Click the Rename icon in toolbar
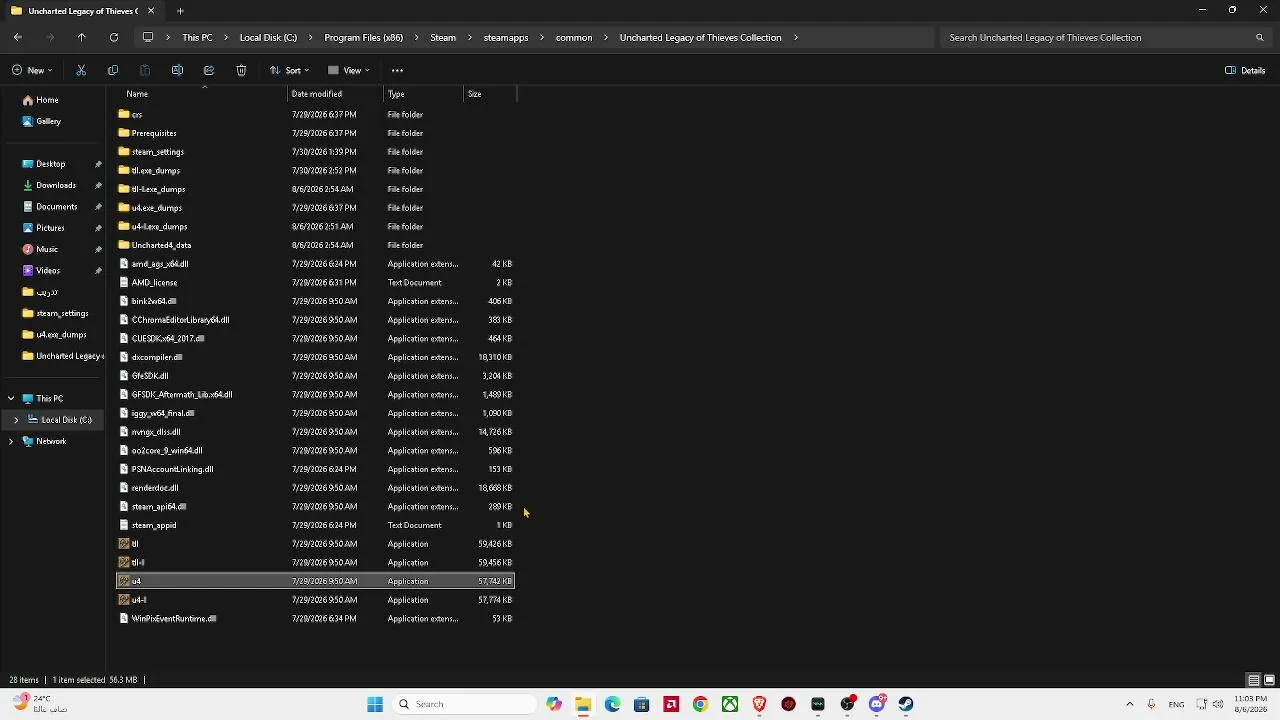The width and height of the screenshot is (1280, 720). 177,70
